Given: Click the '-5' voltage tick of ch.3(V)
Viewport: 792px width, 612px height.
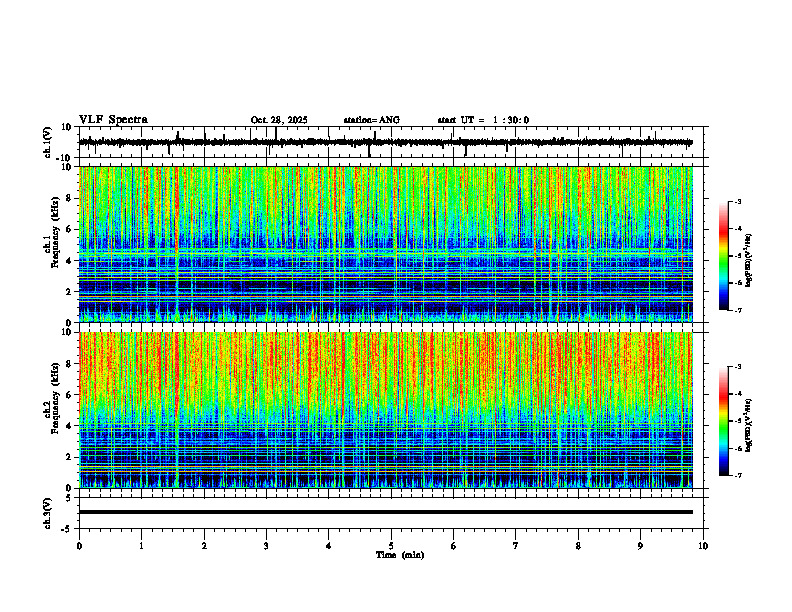Looking at the screenshot, I should click(x=67, y=529).
